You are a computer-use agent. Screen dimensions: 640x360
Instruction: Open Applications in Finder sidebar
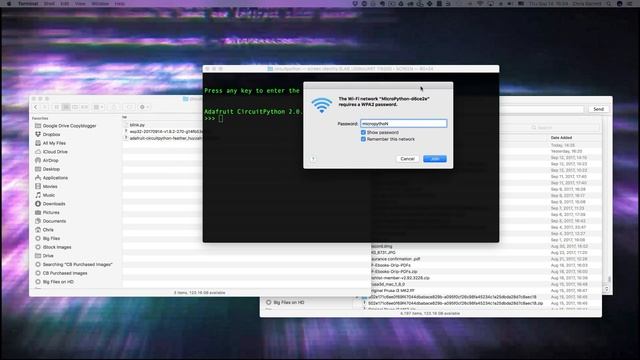pyautogui.click(x=51, y=178)
